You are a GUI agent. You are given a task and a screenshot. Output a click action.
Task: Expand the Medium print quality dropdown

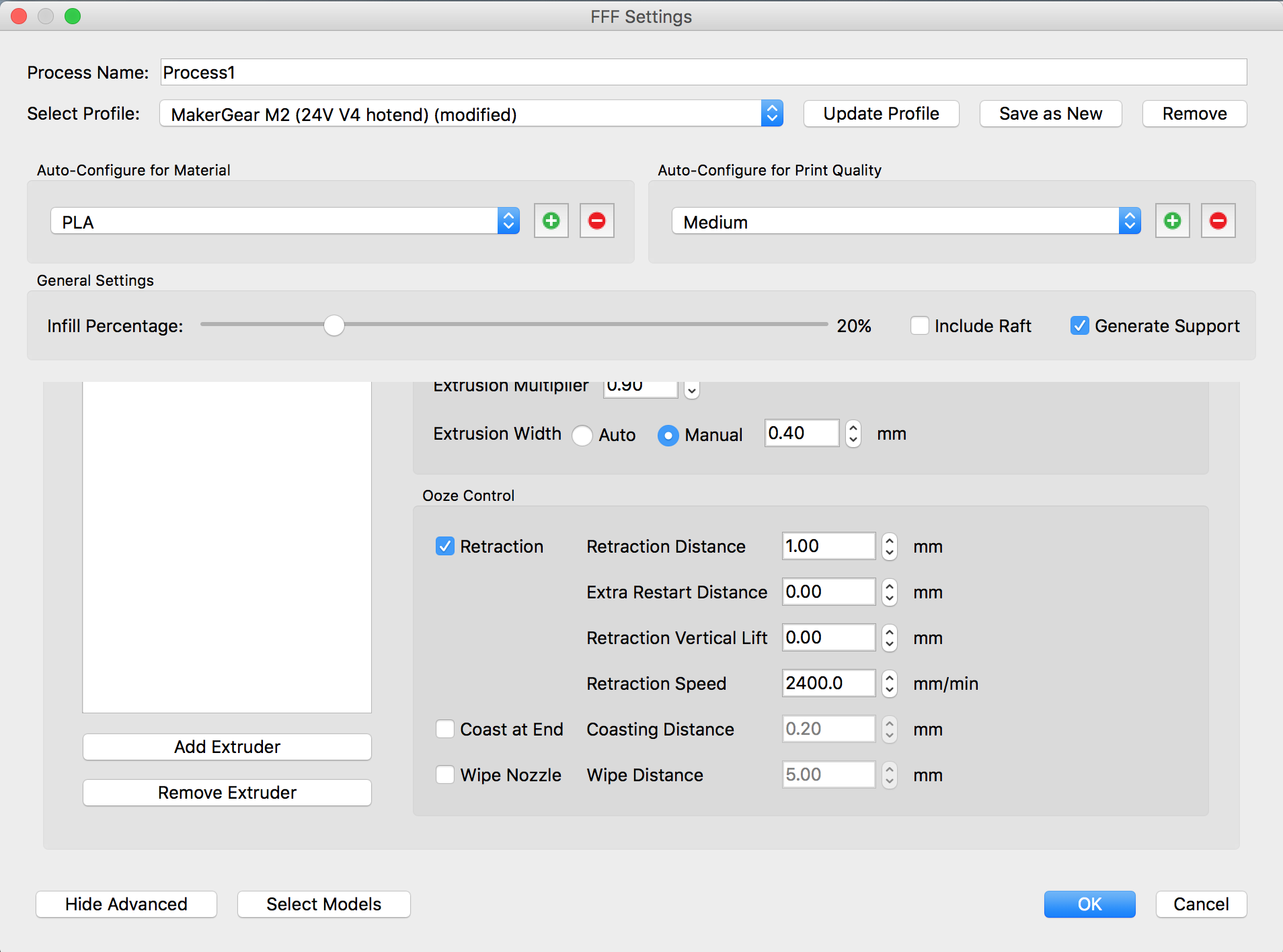pyautogui.click(x=906, y=221)
